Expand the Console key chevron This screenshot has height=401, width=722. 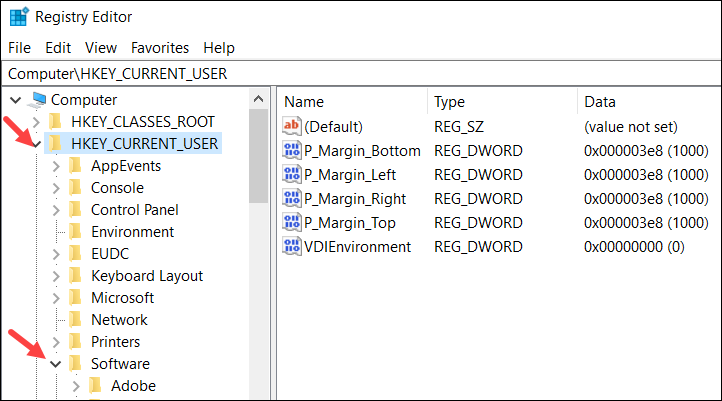tap(56, 188)
